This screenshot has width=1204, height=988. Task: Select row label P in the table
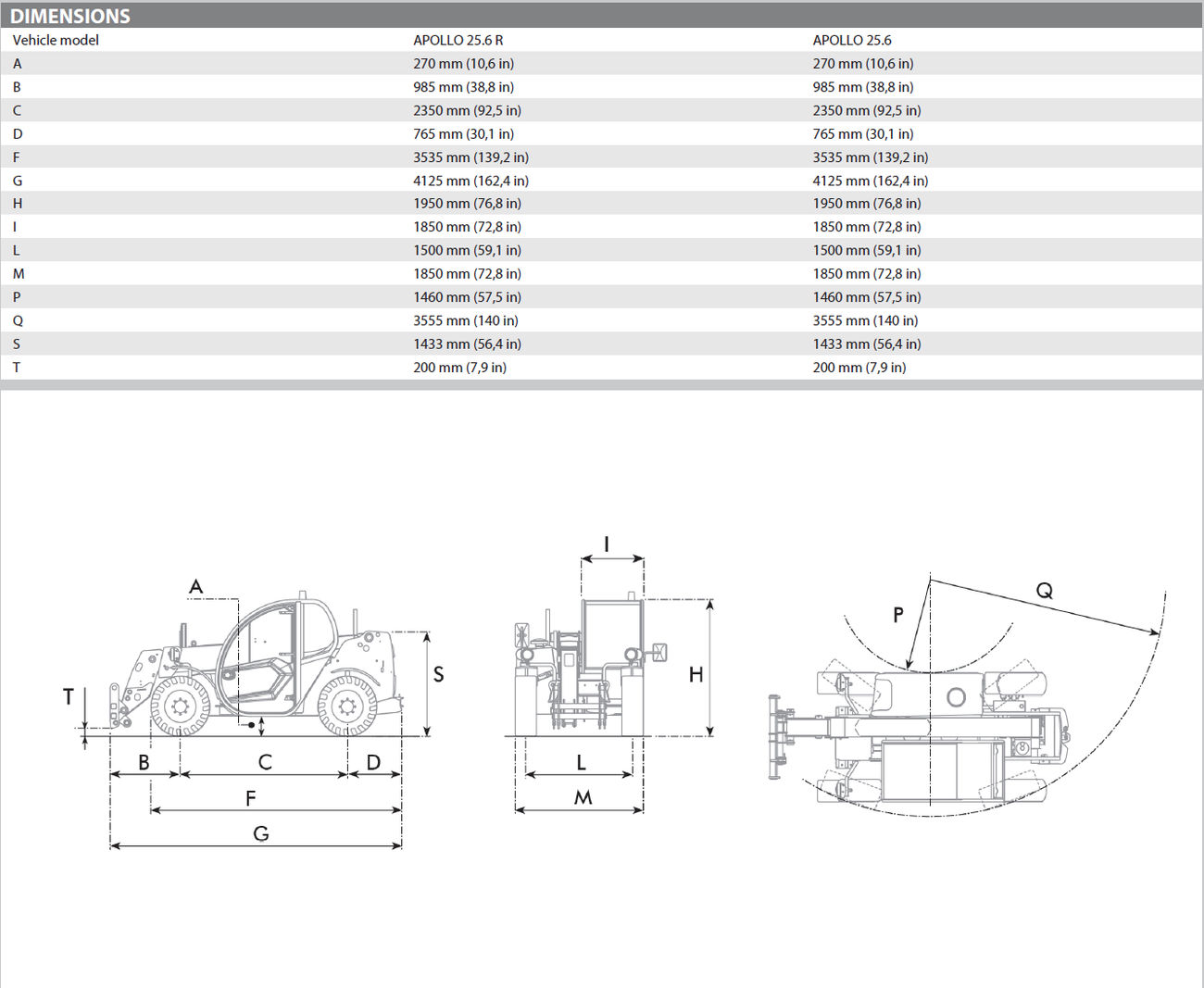click(x=17, y=297)
